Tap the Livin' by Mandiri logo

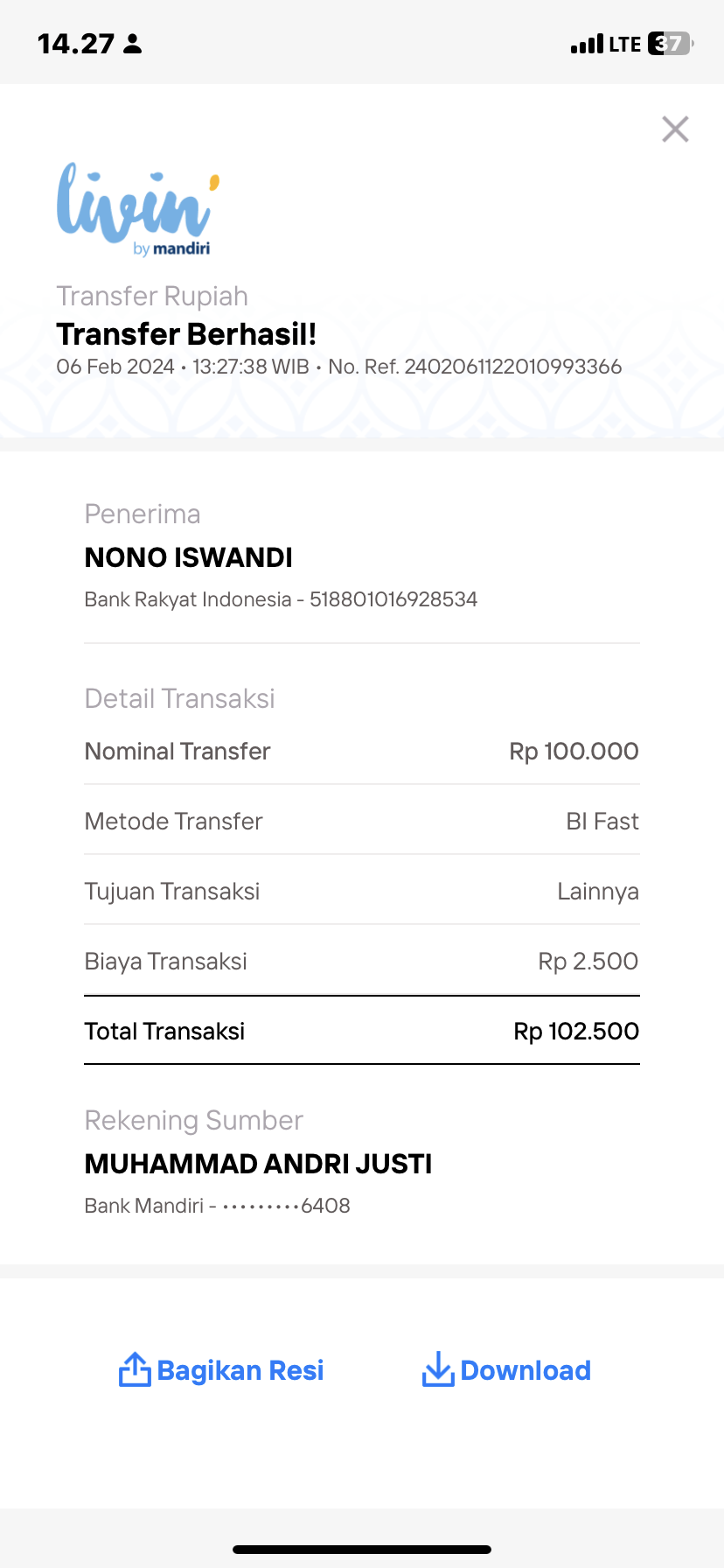(x=138, y=209)
